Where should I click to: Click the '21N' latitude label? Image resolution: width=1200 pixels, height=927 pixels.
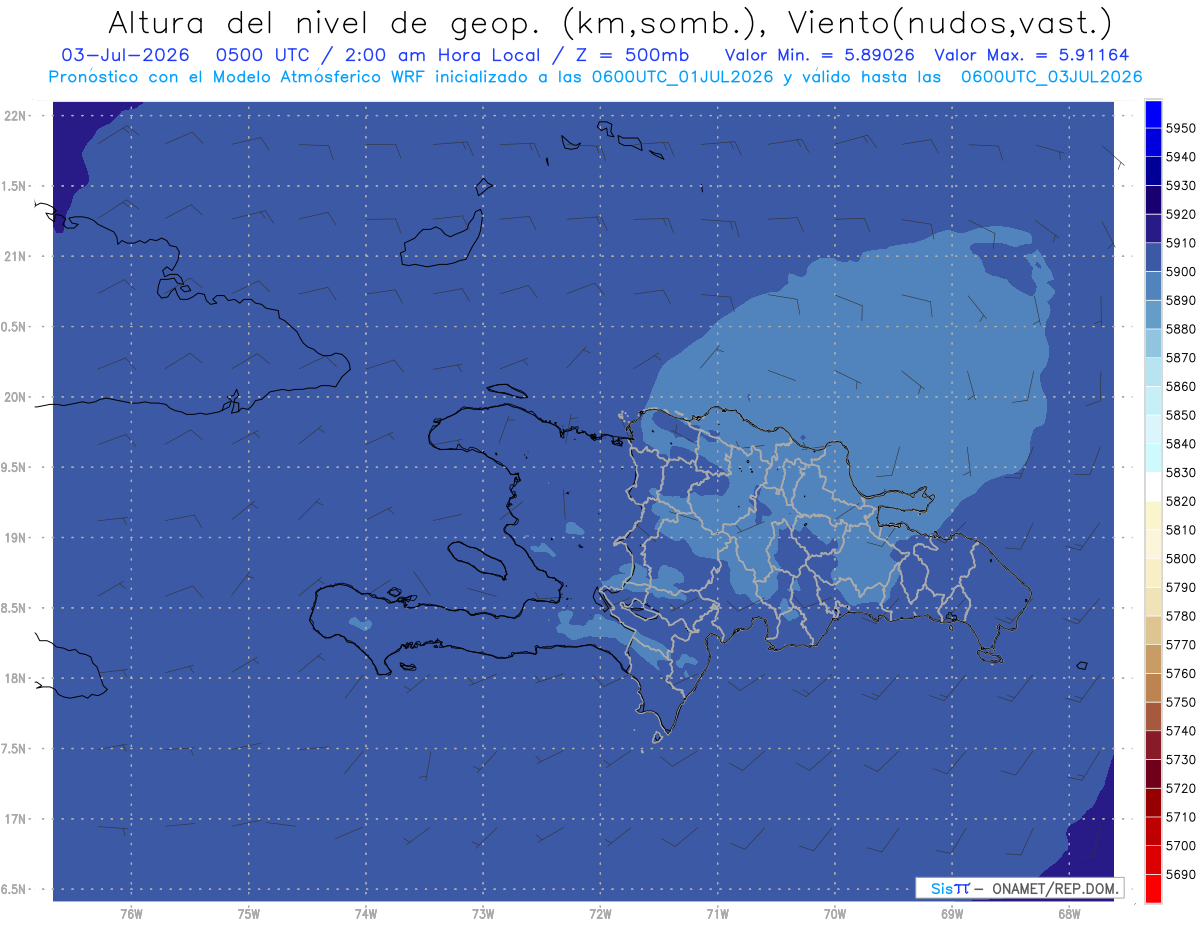pyautogui.click(x=16, y=256)
